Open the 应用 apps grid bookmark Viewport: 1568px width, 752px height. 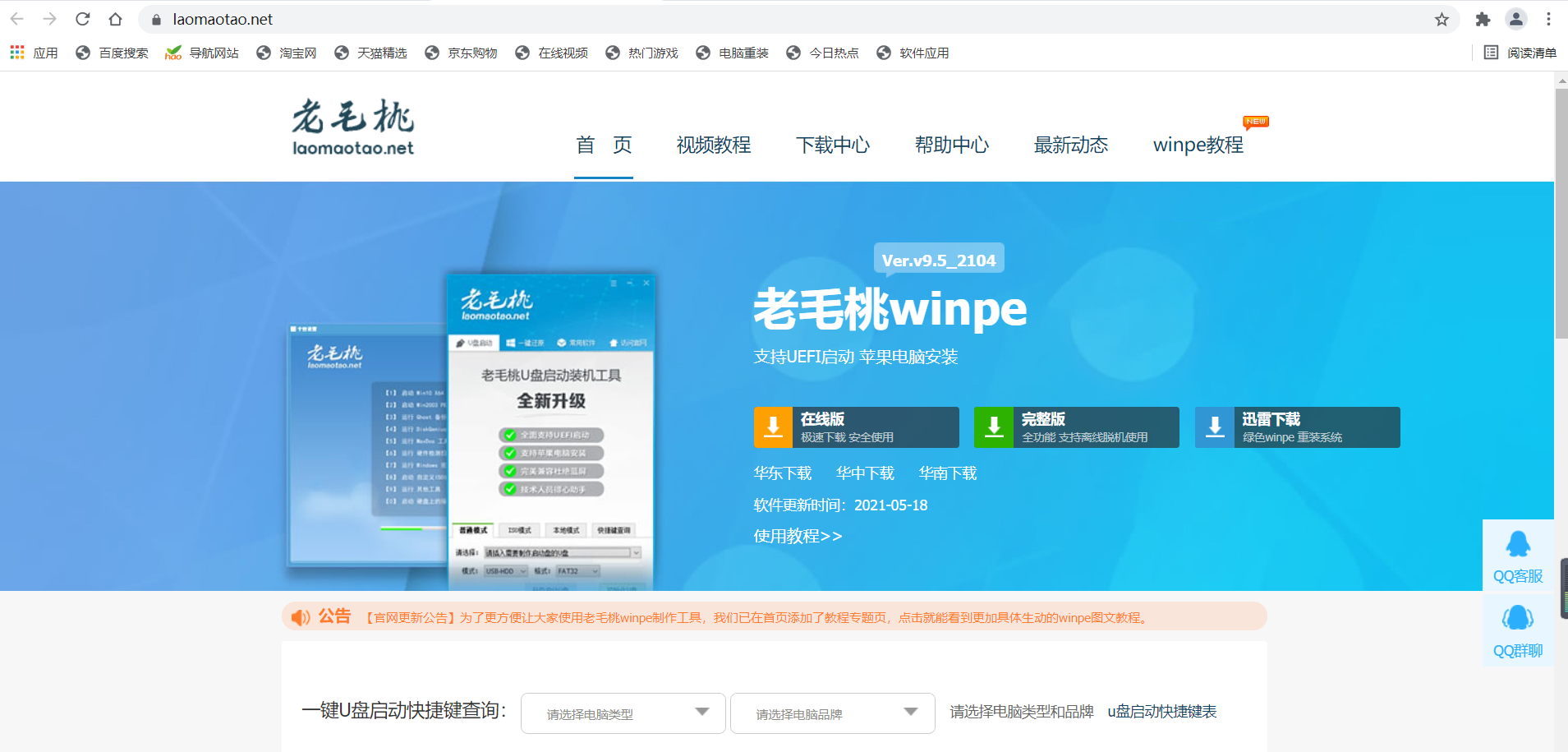tap(34, 53)
